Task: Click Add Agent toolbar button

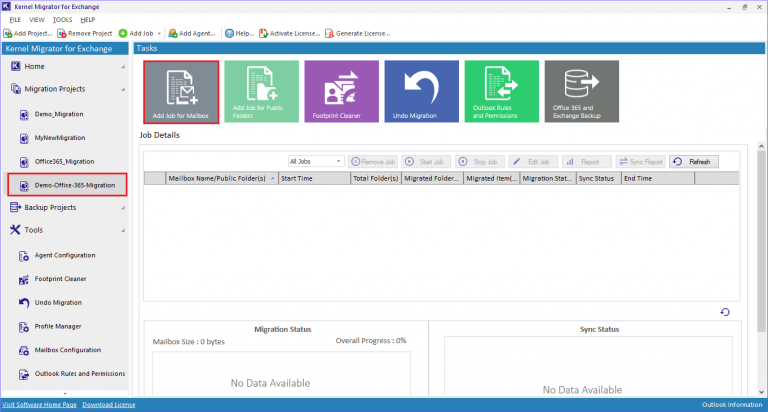Action: point(192,33)
